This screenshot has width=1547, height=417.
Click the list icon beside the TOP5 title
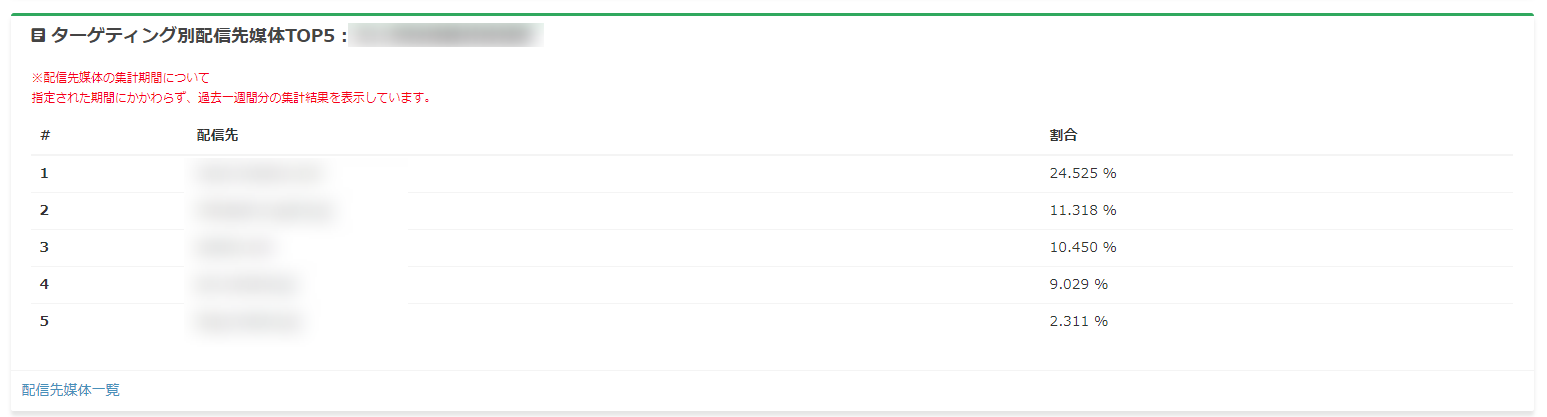[38, 36]
